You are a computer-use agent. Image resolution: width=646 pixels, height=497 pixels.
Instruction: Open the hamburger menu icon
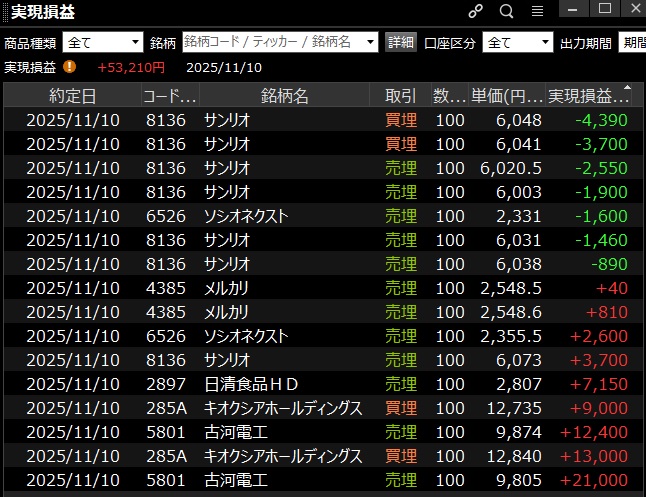click(537, 11)
